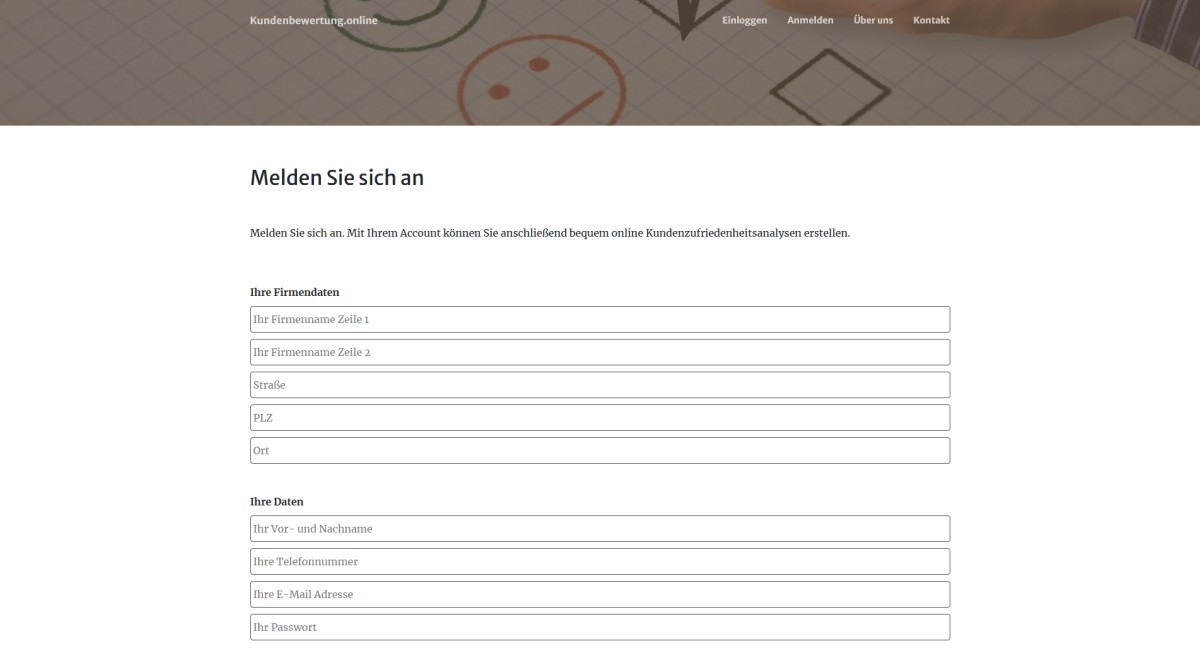Click the intro paragraph about Kundenzufriedenheitsanalysen
The width and height of the screenshot is (1200, 658).
(550, 233)
